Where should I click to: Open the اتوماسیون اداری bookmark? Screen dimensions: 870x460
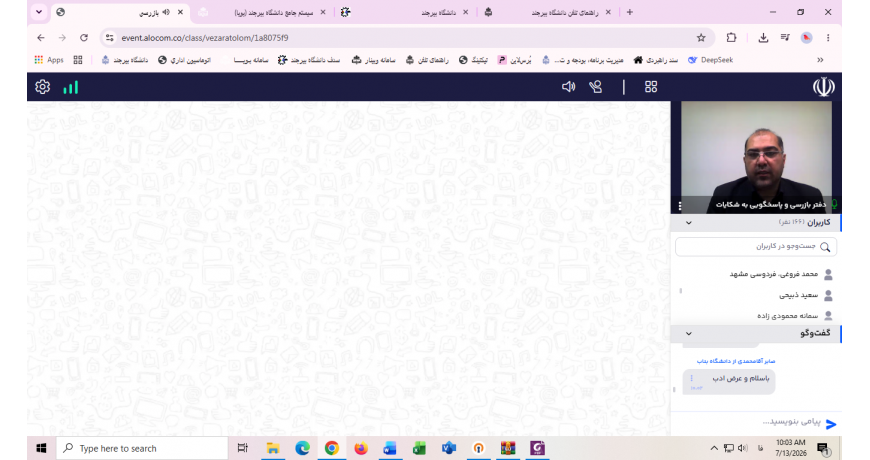coord(184,60)
